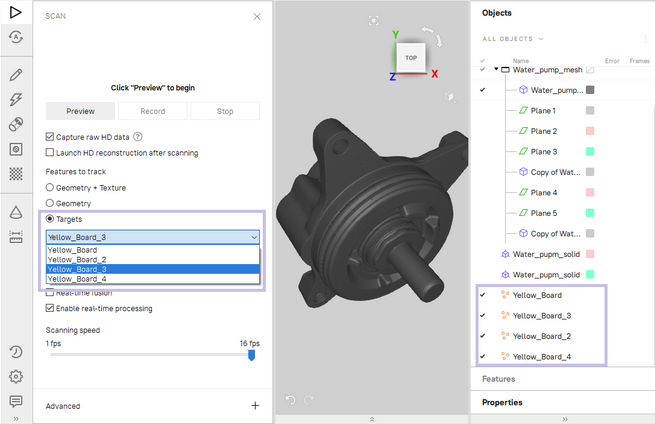Viewport: 655px width, 424px height.
Task: Toggle visibility check for Yellow_Board_4
Action: click(482, 356)
